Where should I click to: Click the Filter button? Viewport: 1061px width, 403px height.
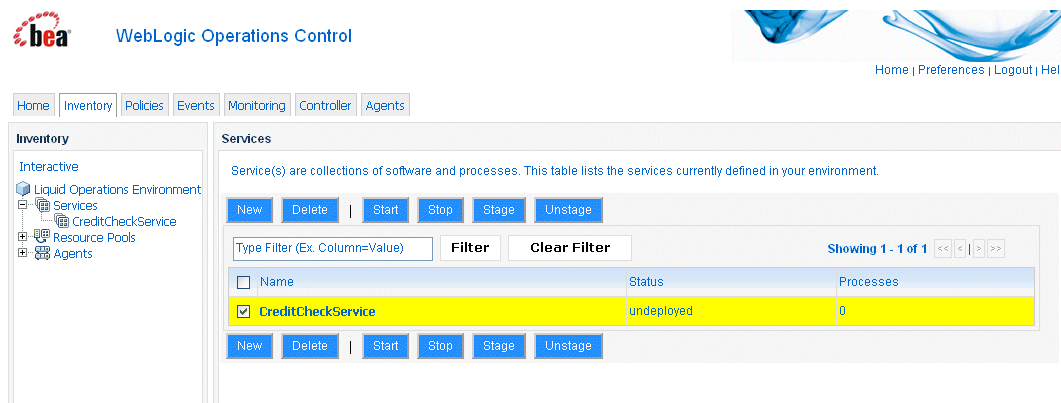(470, 248)
